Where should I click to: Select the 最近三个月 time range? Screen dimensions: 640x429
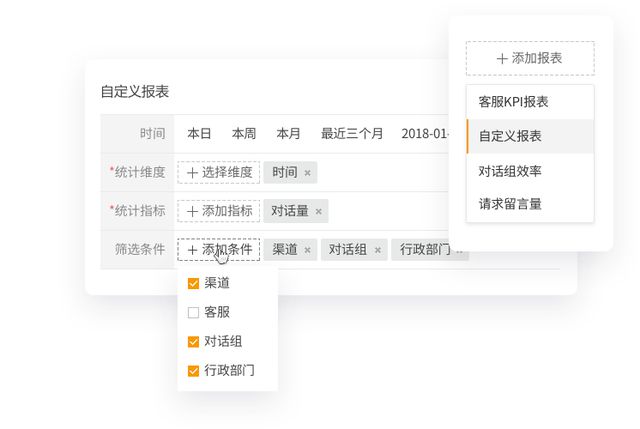click(x=352, y=134)
